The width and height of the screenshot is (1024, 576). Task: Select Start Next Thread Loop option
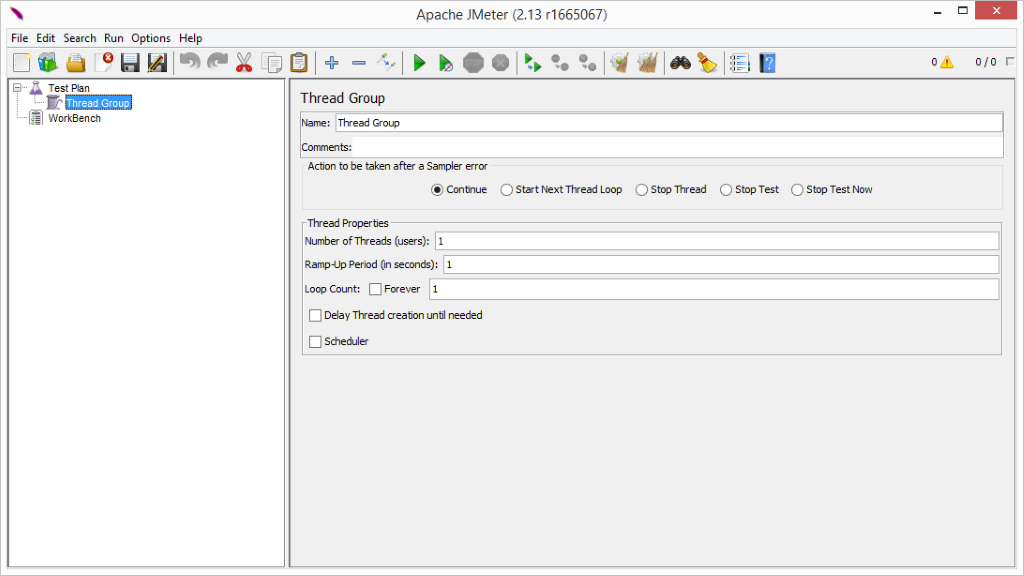507,190
